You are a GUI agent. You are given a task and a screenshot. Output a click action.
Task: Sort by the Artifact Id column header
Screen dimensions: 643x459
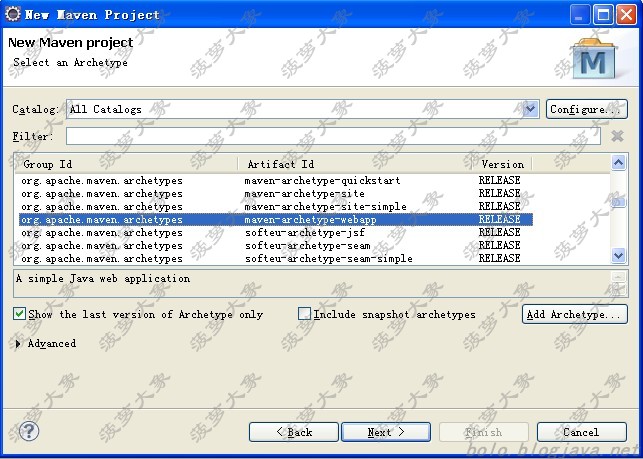coord(355,164)
